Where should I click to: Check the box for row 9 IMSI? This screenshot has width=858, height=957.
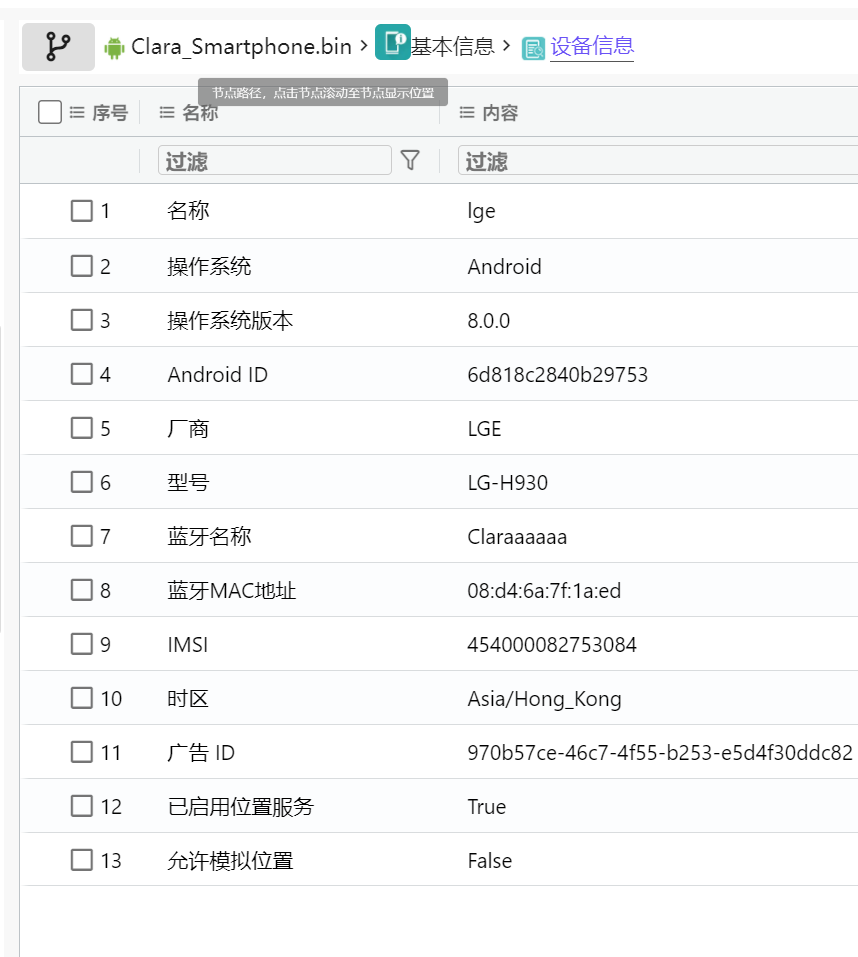click(x=82, y=644)
